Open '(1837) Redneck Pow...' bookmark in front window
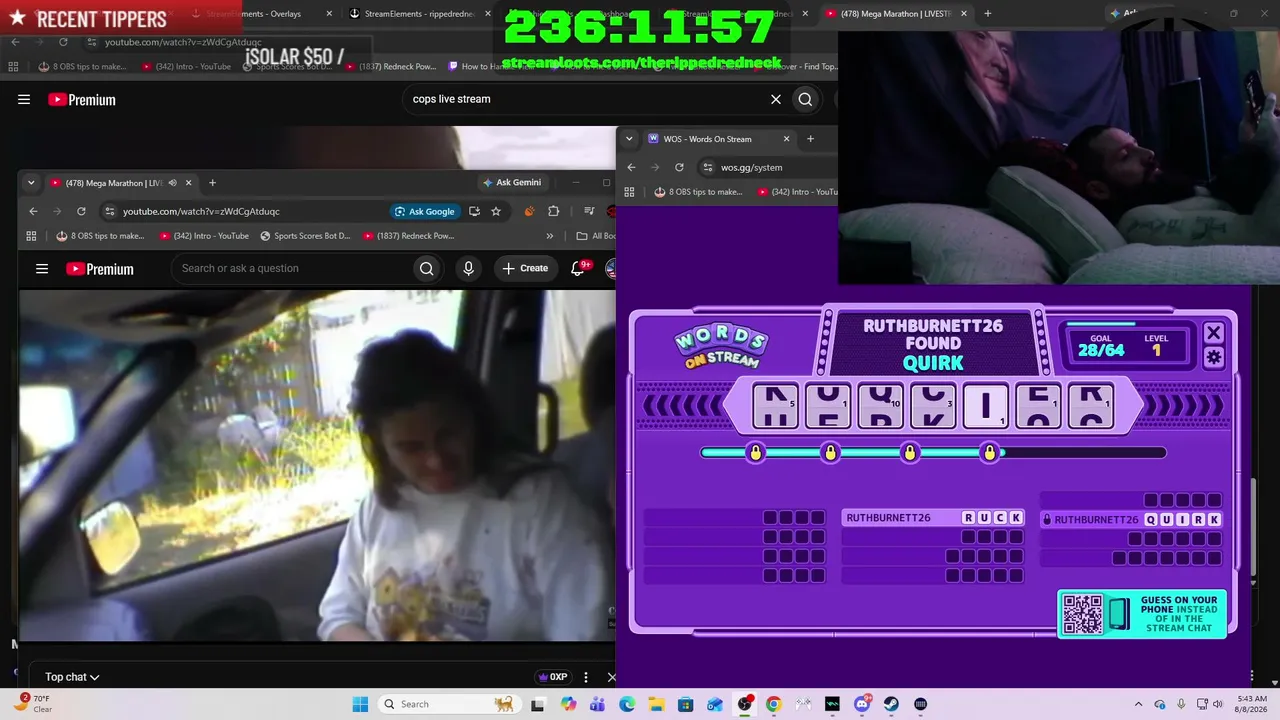1280x720 pixels. (409, 236)
